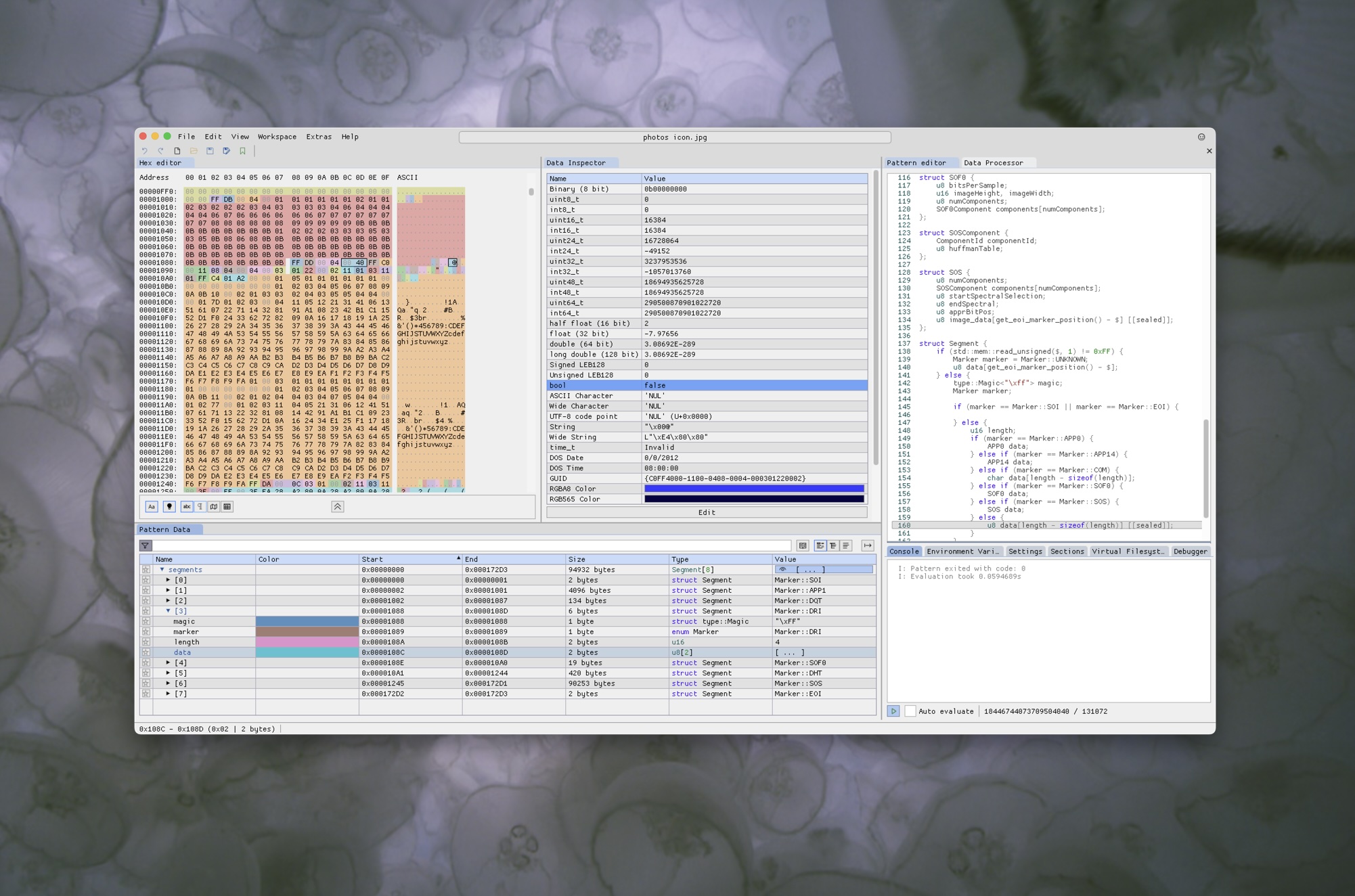Click the Pattern Data filter funnel icon

(145, 545)
